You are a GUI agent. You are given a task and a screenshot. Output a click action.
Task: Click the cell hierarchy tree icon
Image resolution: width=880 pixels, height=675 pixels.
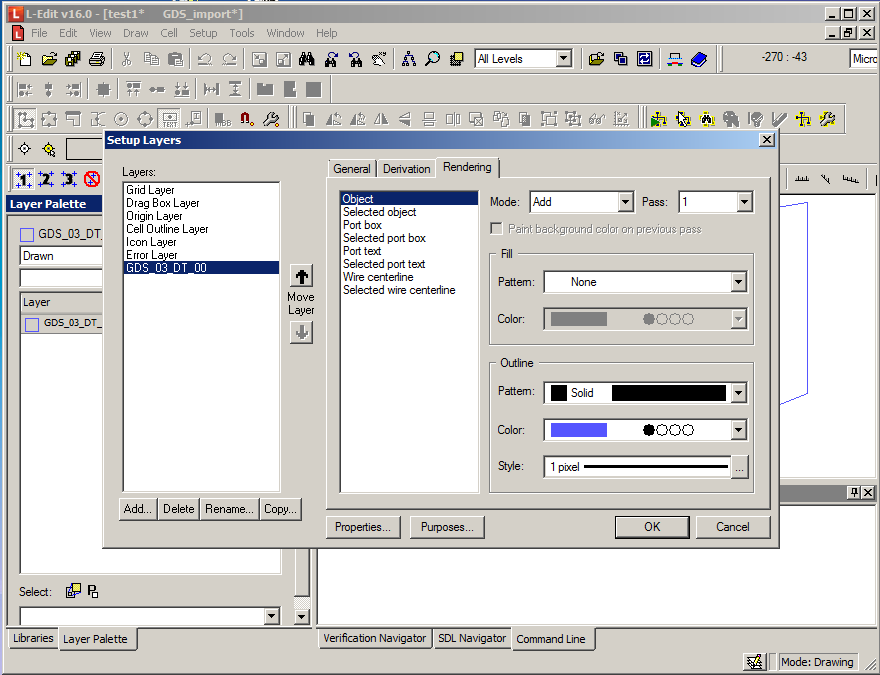[x=408, y=59]
